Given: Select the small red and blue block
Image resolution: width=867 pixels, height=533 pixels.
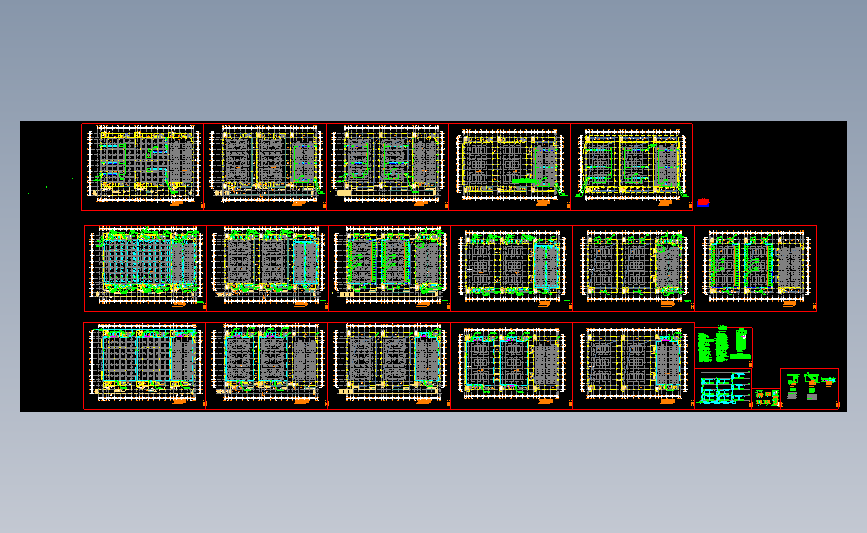Looking at the screenshot, I should [x=703, y=202].
